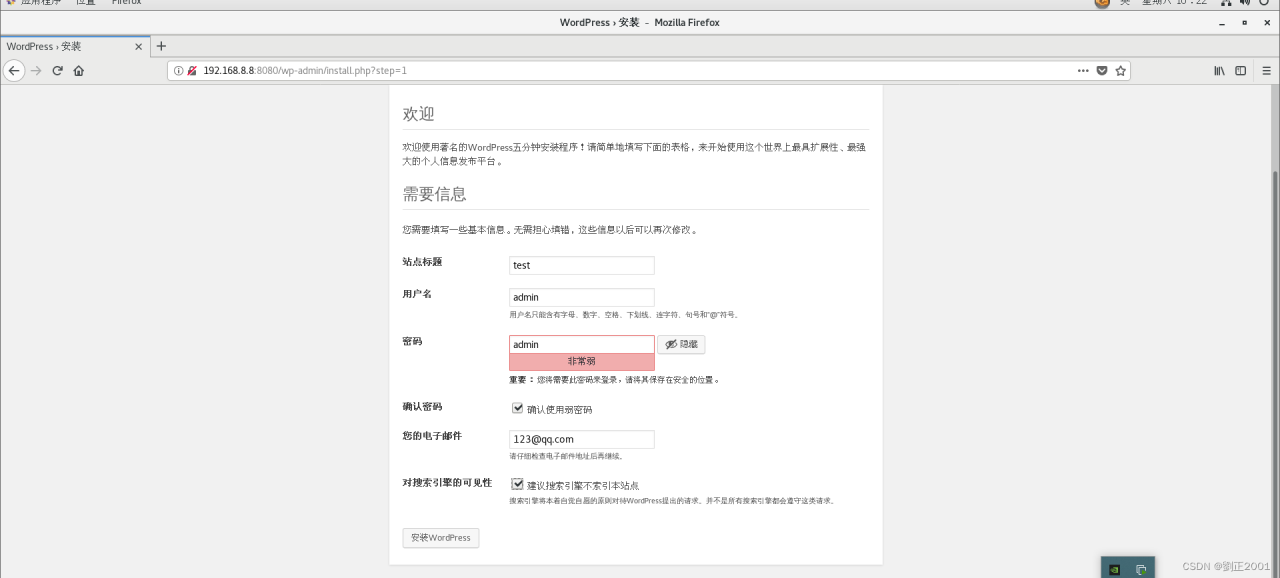The width and height of the screenshot is (1280, 578).
Task: Toggle password visibility with 隐藏 button
Action: [681, 344]
